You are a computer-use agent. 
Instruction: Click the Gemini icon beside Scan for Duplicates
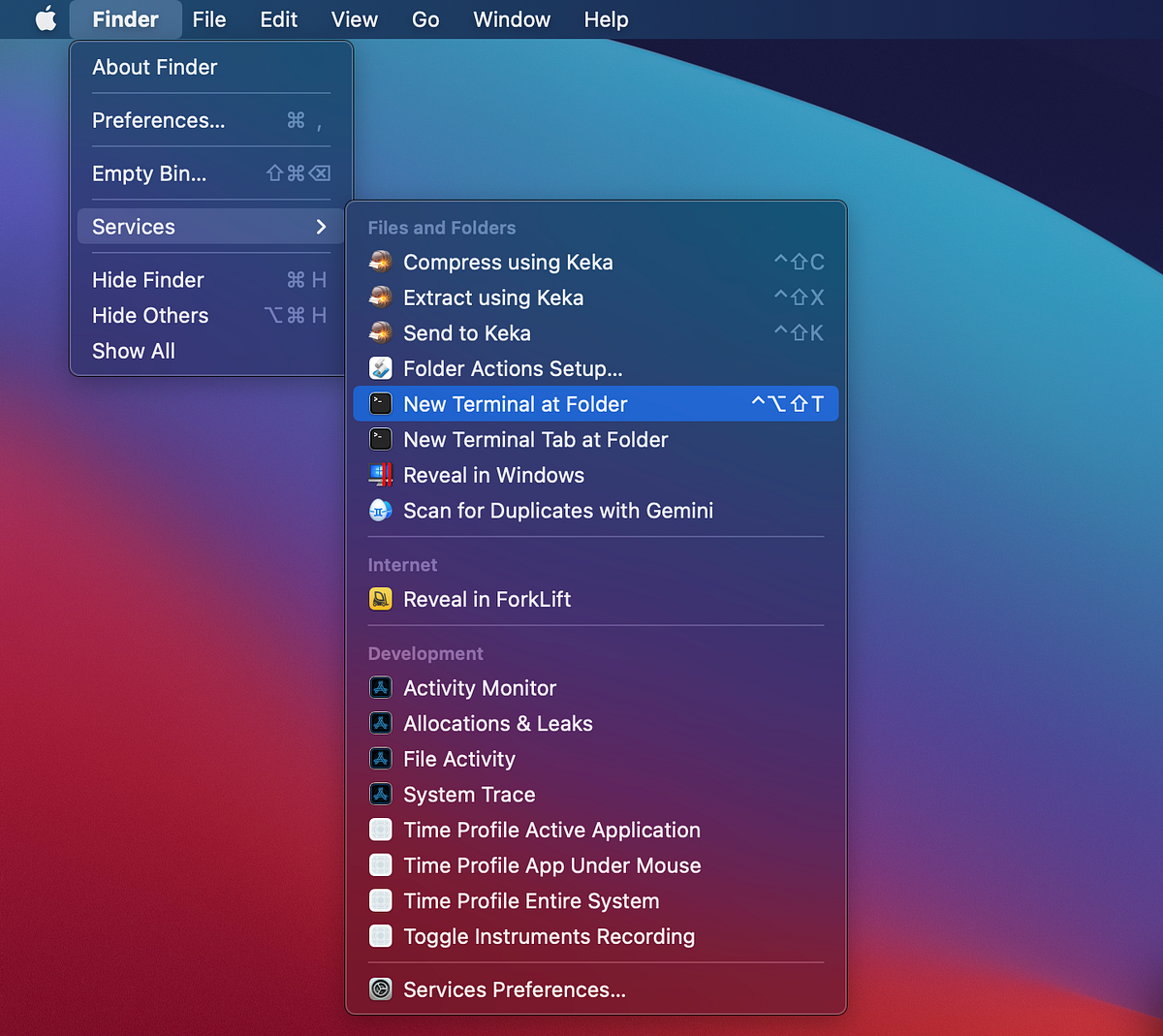pos(381,511)
